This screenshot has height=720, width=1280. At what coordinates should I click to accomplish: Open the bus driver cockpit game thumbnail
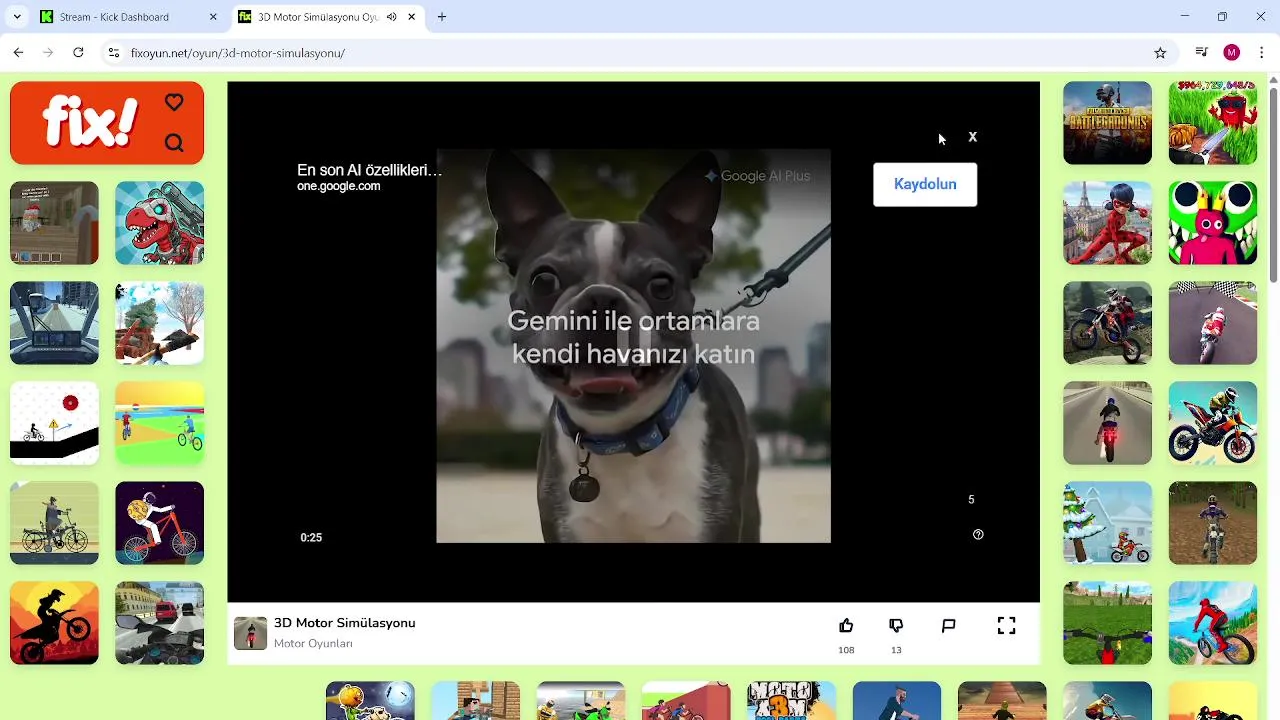[54, 323]
